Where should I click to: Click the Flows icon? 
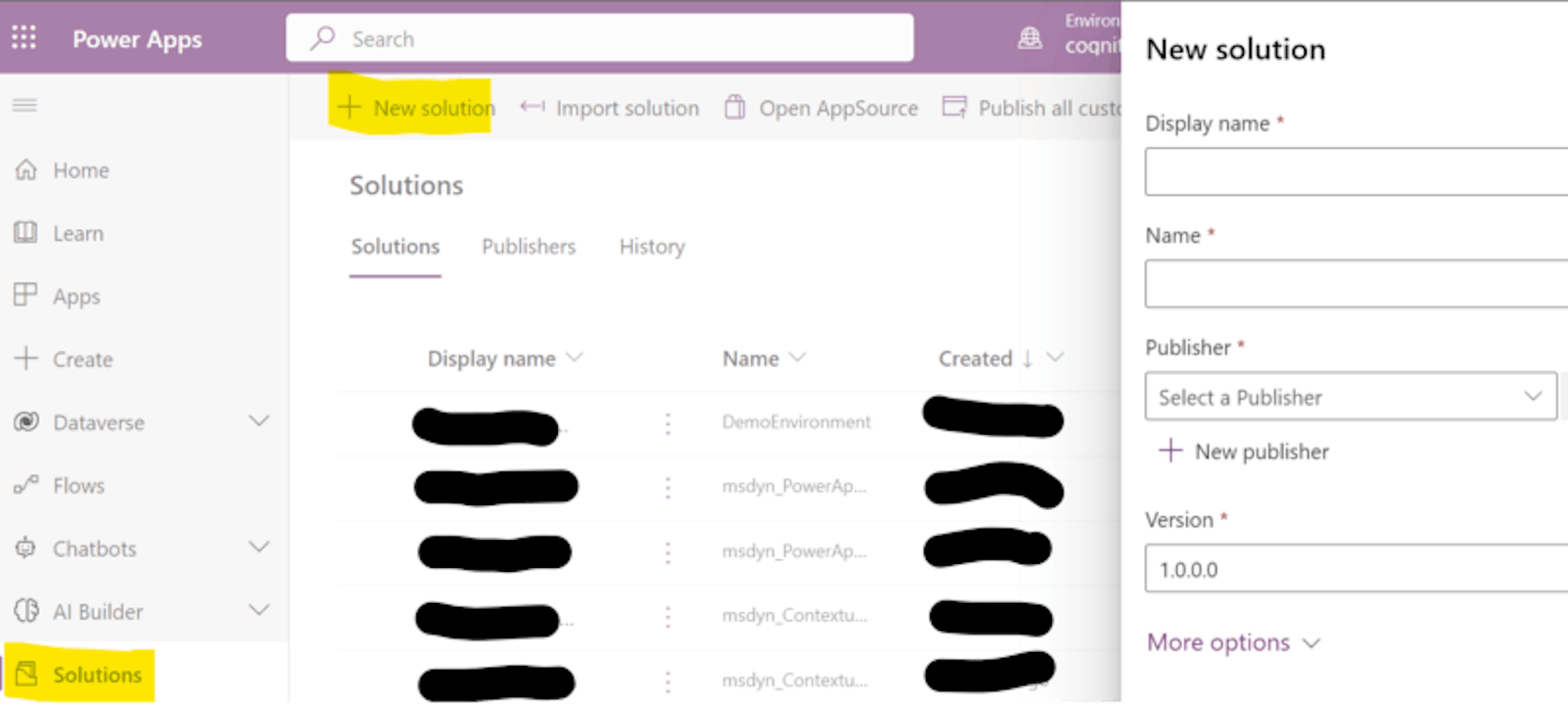[x=26, y=485]
